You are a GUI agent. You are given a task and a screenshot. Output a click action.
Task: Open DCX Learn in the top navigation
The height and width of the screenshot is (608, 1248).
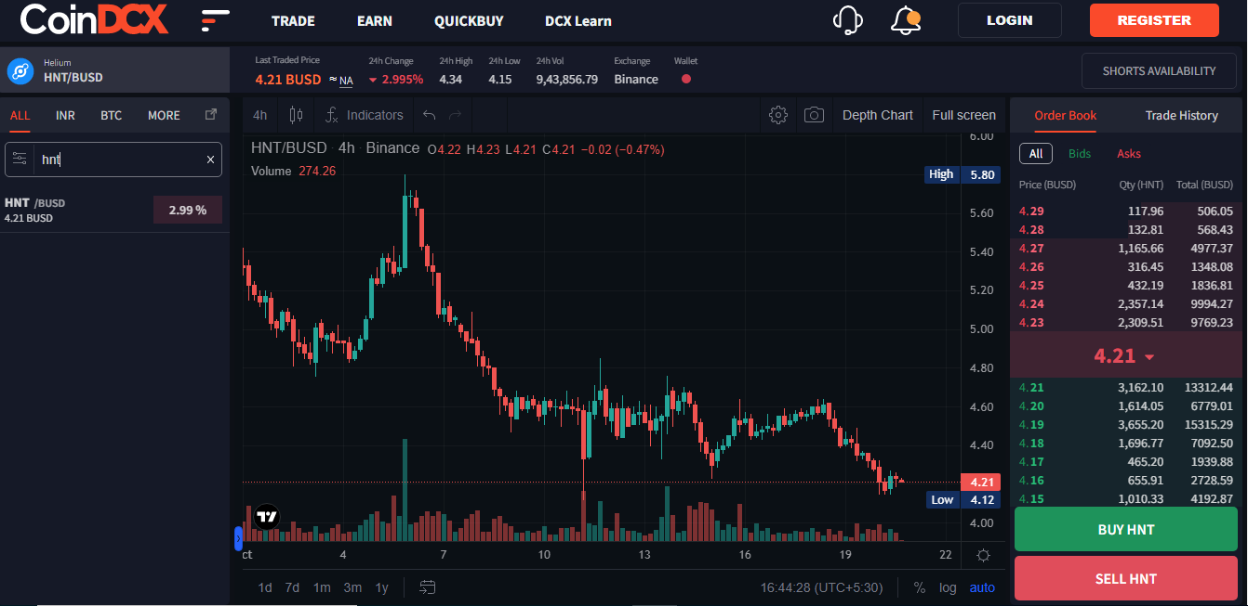578,21
